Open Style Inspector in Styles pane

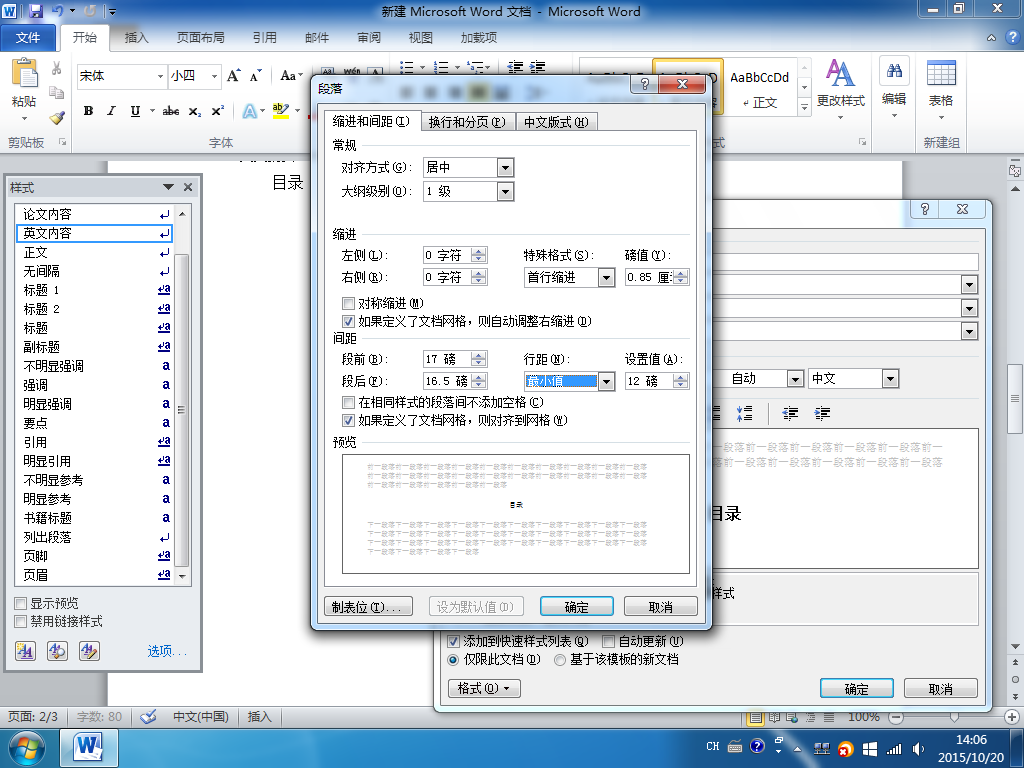[57, 650]
